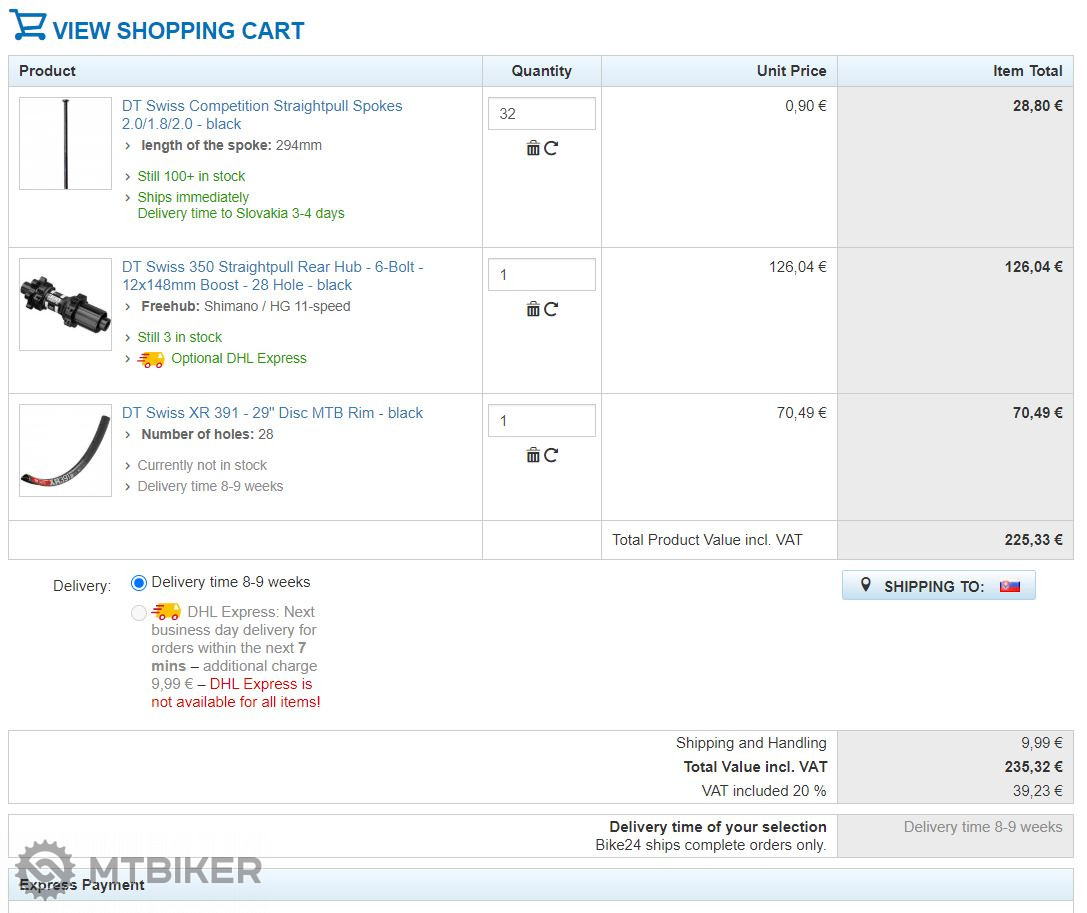
Task: Open the DT Swiss XR 391 Rim link
Action: (x=272, y=413)
